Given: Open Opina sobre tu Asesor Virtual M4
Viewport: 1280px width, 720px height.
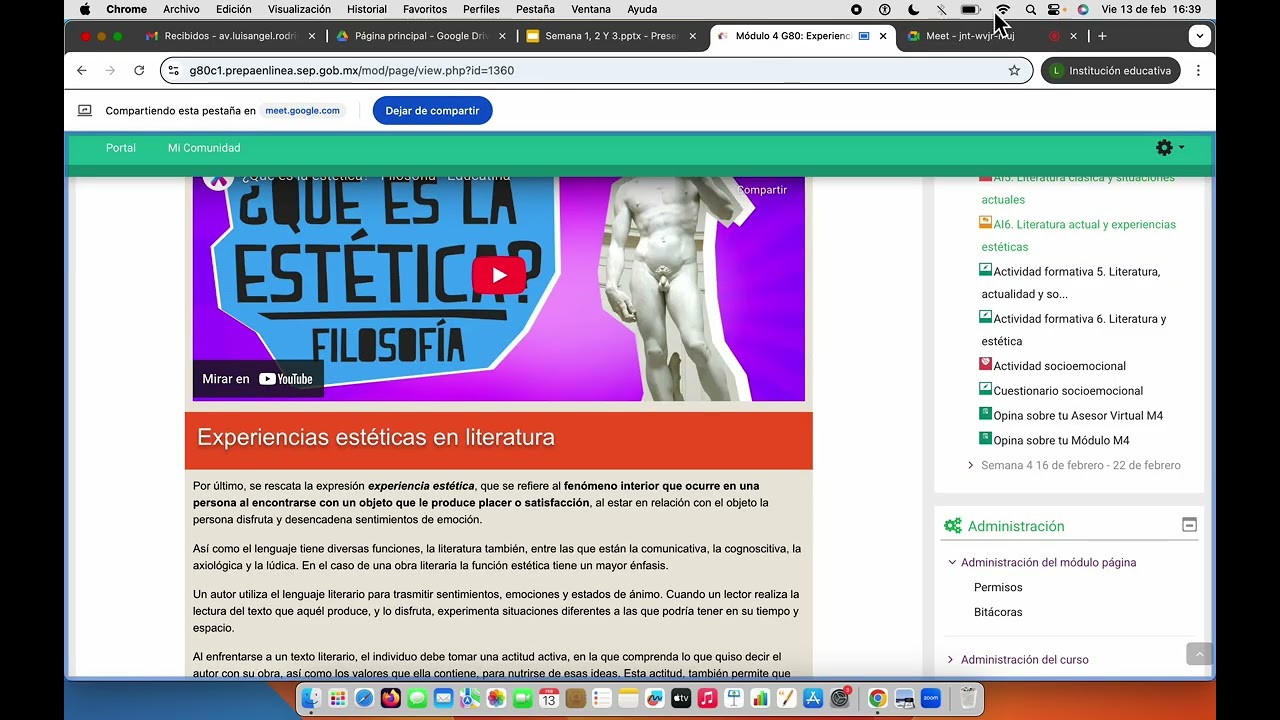Looking at the screenshot, I should 1078,416.
